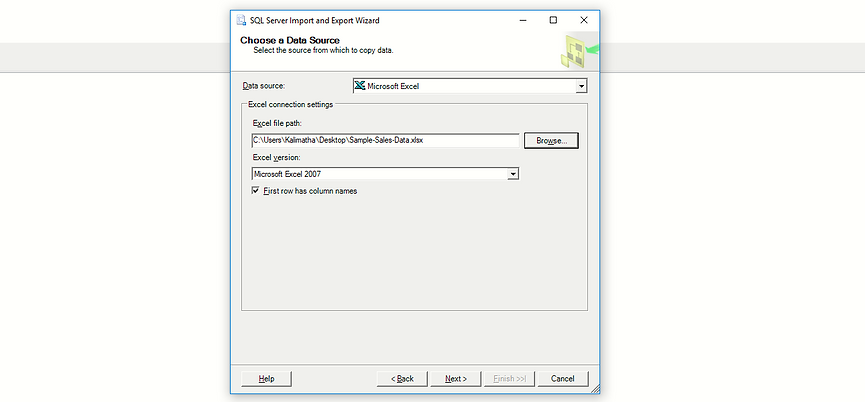Screen dimensions: 865x402
Task: Click the wizard icon in the title bar
Action: 241,20
